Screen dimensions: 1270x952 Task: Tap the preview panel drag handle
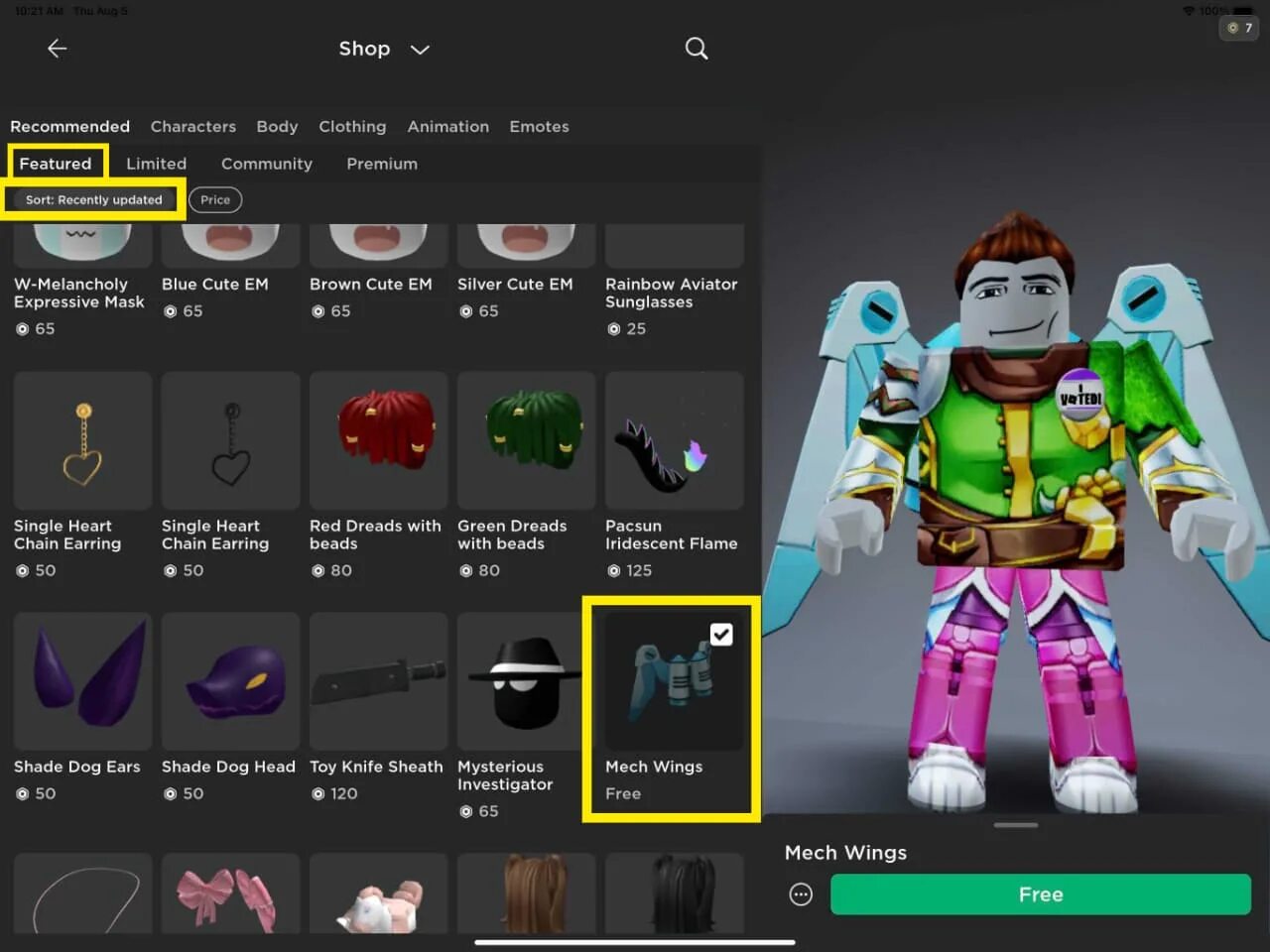point(1016,825)
